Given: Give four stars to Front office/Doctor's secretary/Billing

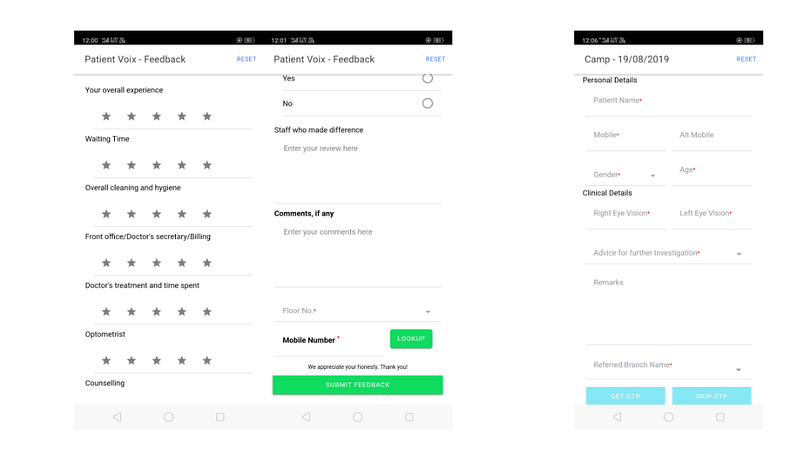Looking at the screenshot, I should pos(182,263).
